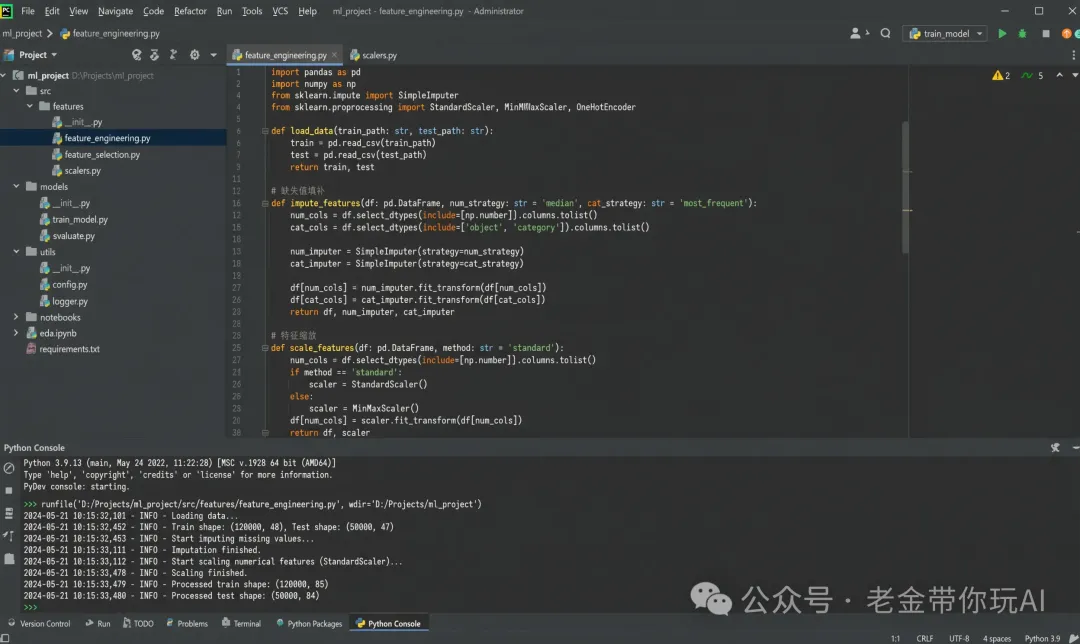Viewport: 1080px width, 644px height.
Task: Open Search Everywhere magnifier icon
Action: pyautogui.click(x=886, y=33)
